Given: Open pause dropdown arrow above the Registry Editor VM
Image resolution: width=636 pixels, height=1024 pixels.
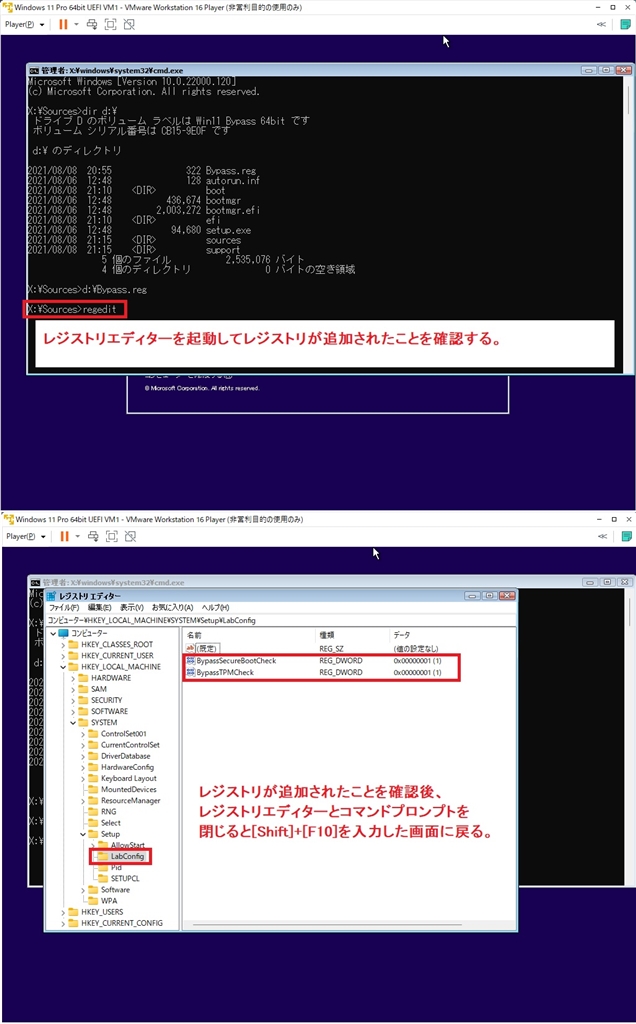Looking at the screenshot, I should pyautogui.click(x=77, y=536).
